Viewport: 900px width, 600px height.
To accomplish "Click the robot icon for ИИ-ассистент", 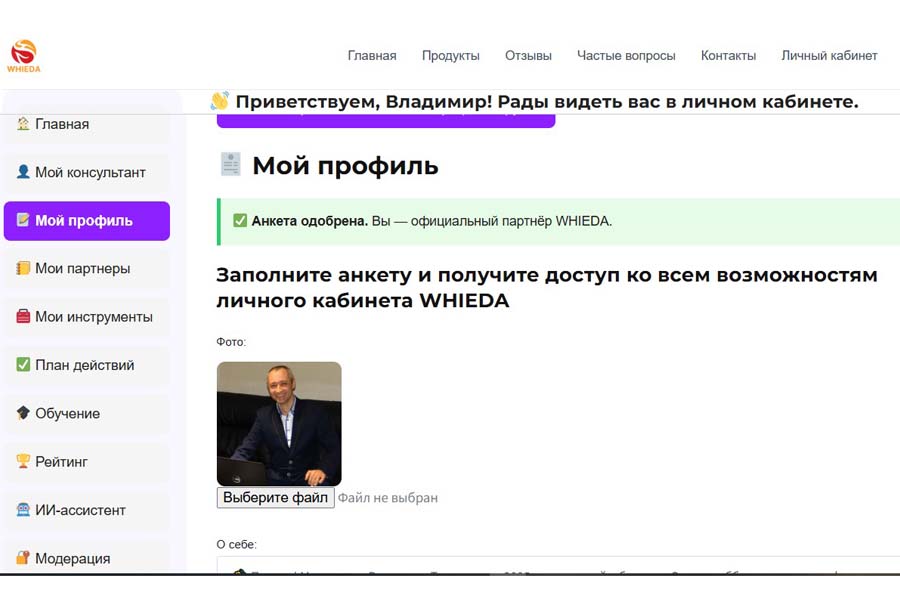I will pos(22,509).
